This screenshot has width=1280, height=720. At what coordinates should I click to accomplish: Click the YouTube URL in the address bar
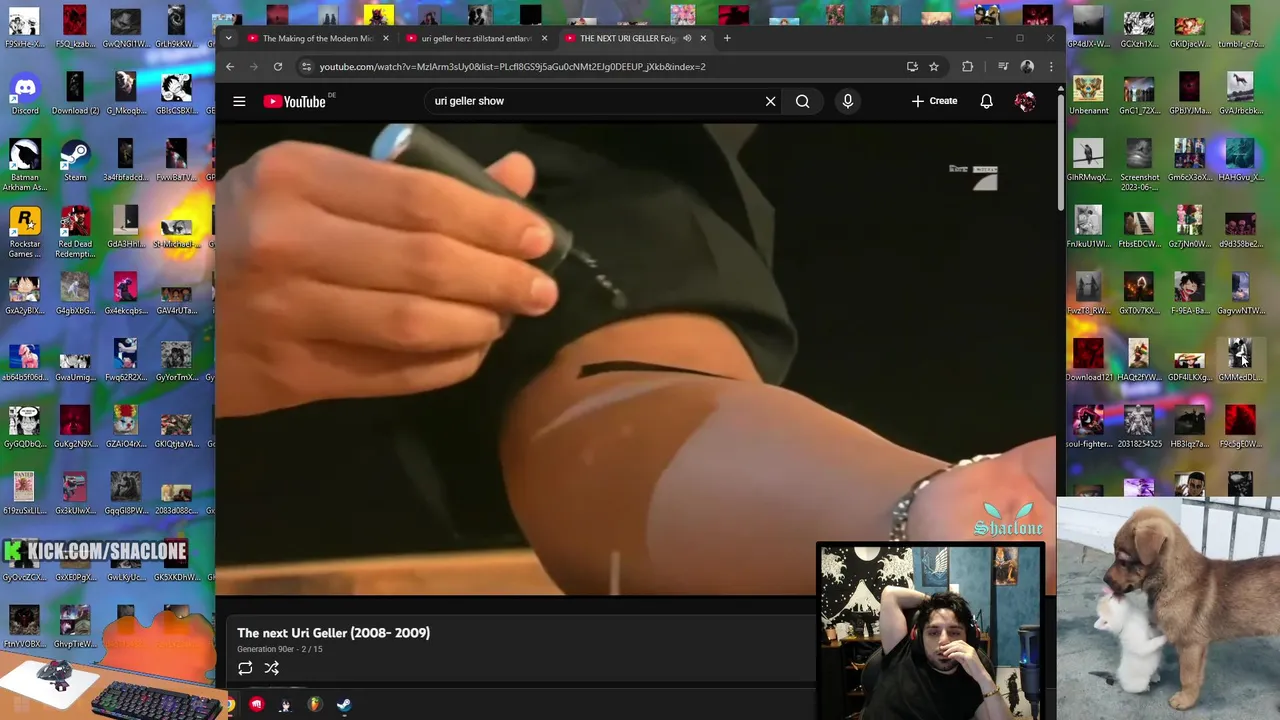(x=512, y=67)
